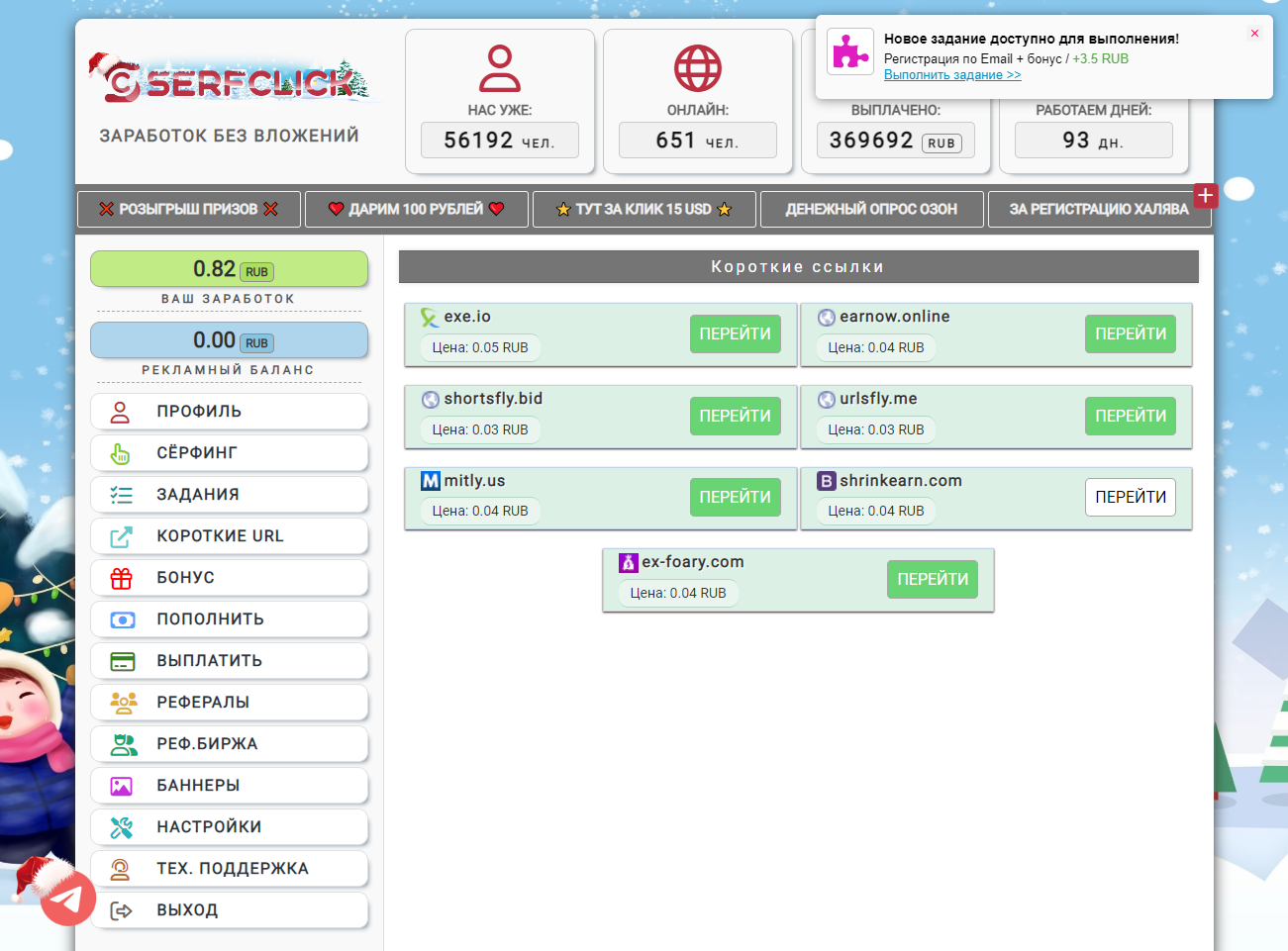Image resolution: width=1288 pixels, height=951 pixels.
Task: Click the exe.io favicon
Action: [430, 317]
